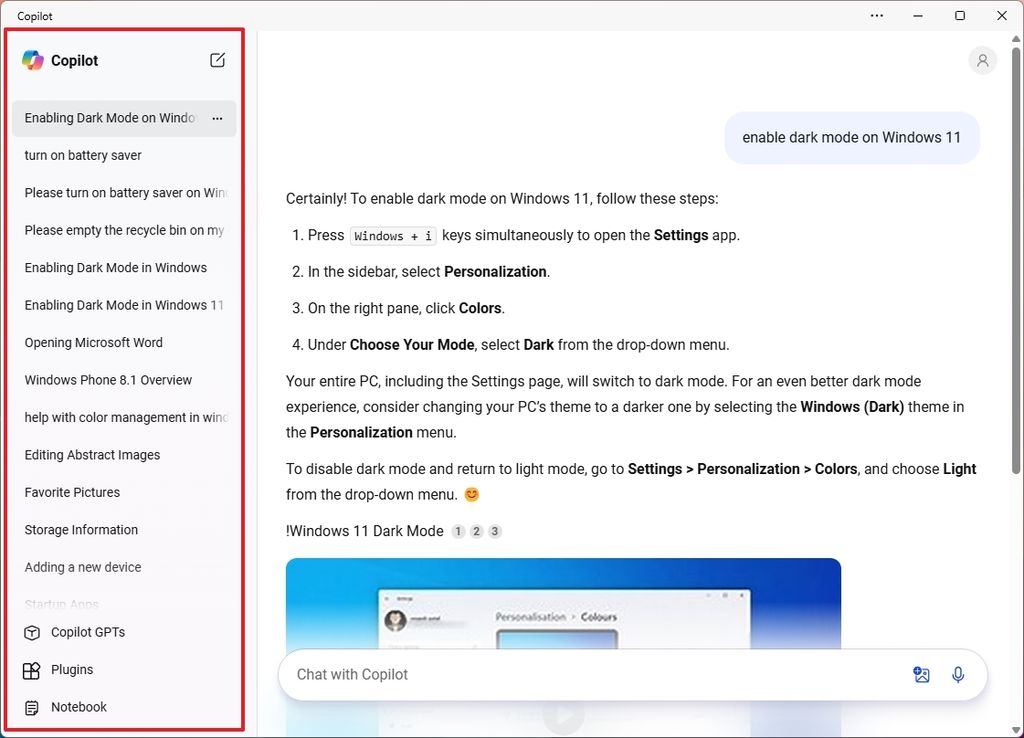1024x738 pixels.
Task: Open the Favorite Pictures conversation
Action: pos(72,492)
